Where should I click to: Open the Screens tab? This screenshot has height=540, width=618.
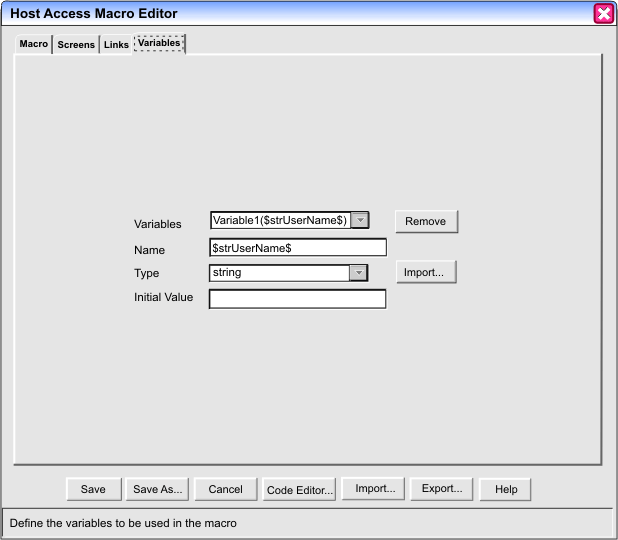[76, 45]
